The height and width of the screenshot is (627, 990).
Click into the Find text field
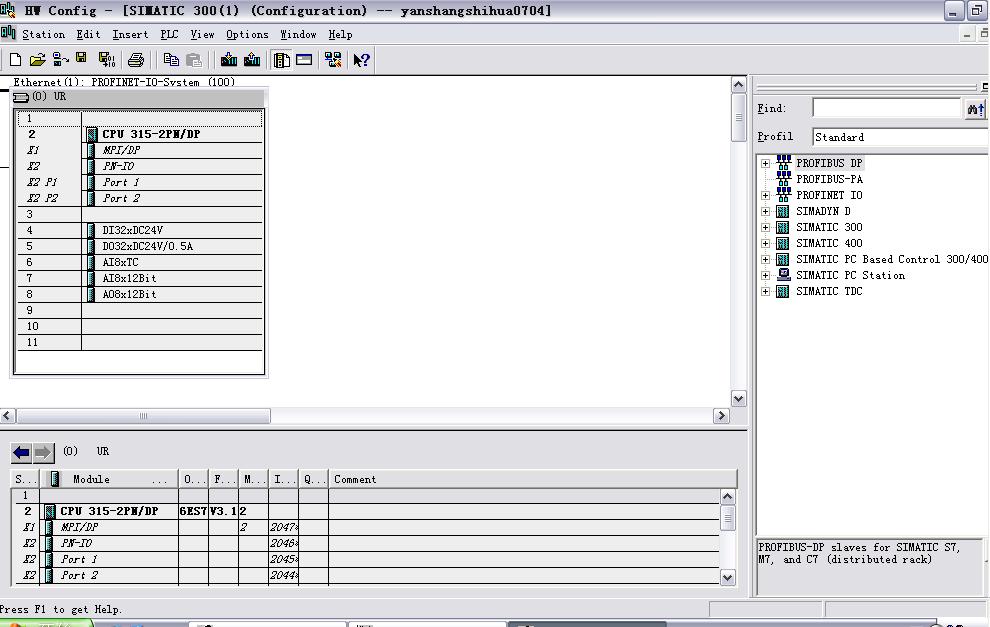pos(886,108)
